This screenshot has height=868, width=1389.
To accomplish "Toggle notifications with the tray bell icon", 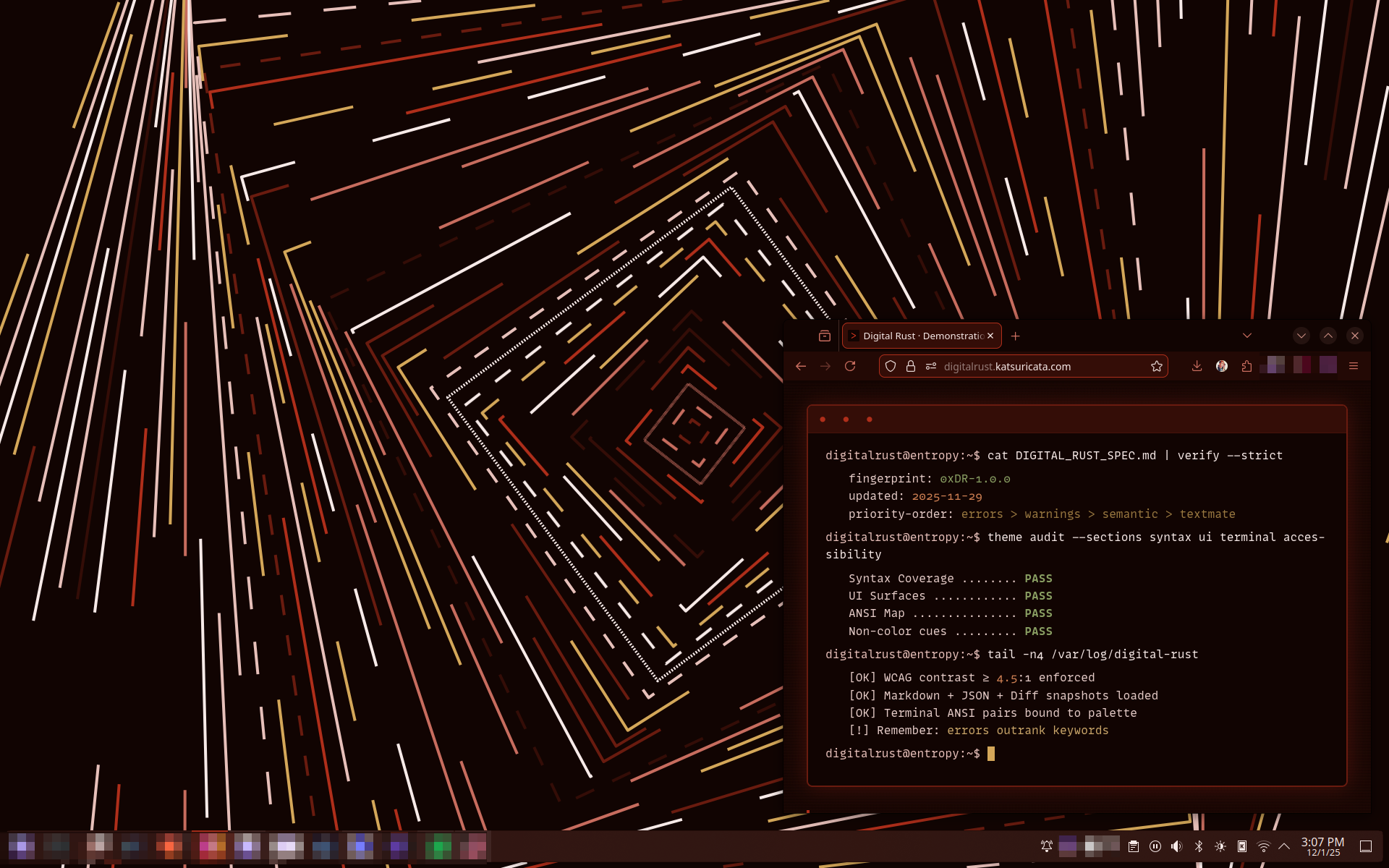I will (1046, 846).
